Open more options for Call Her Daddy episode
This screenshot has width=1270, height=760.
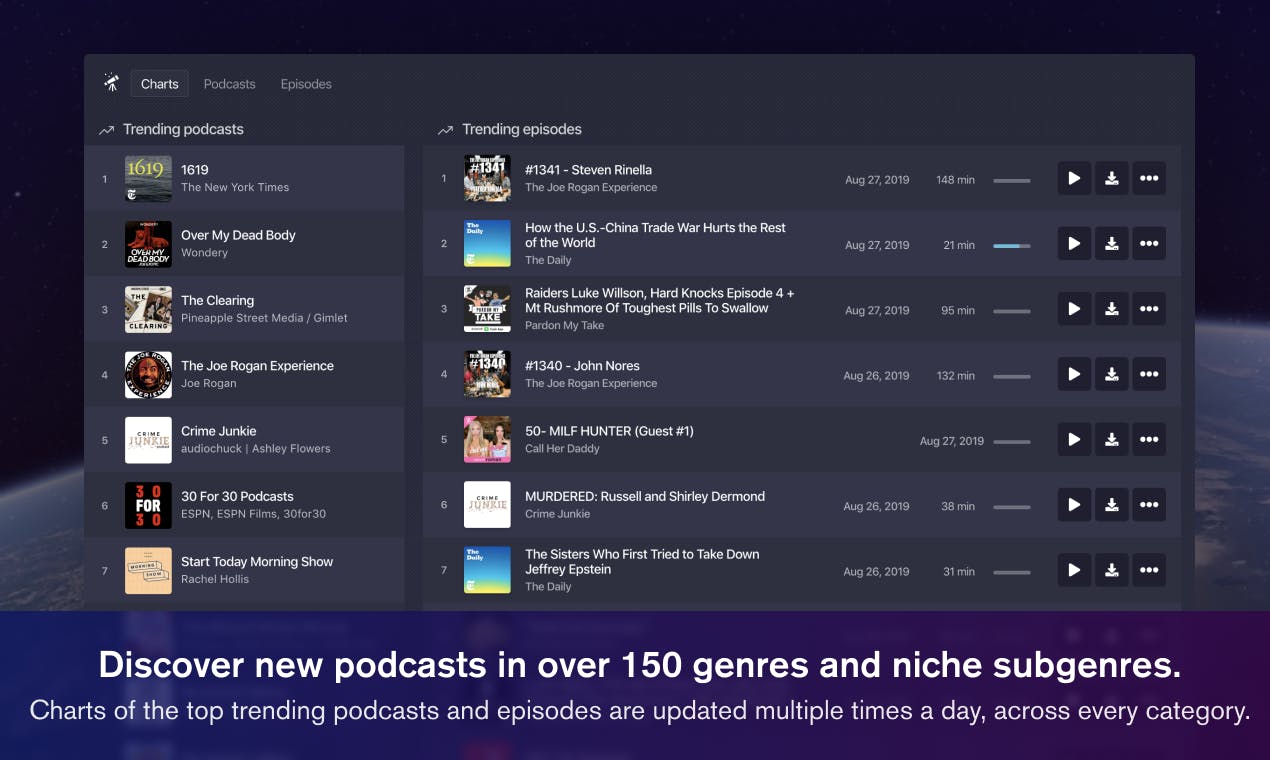click(1149, 439)
